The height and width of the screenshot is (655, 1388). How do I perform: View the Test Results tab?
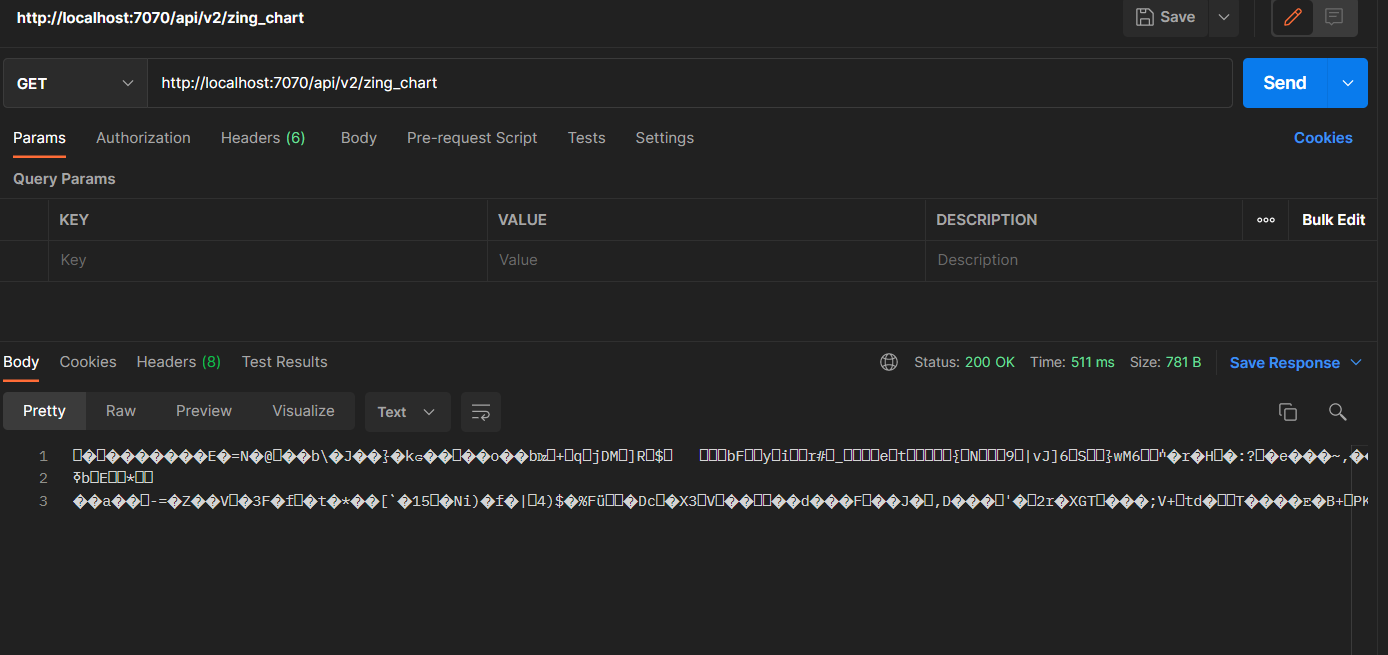click(284, 362)
